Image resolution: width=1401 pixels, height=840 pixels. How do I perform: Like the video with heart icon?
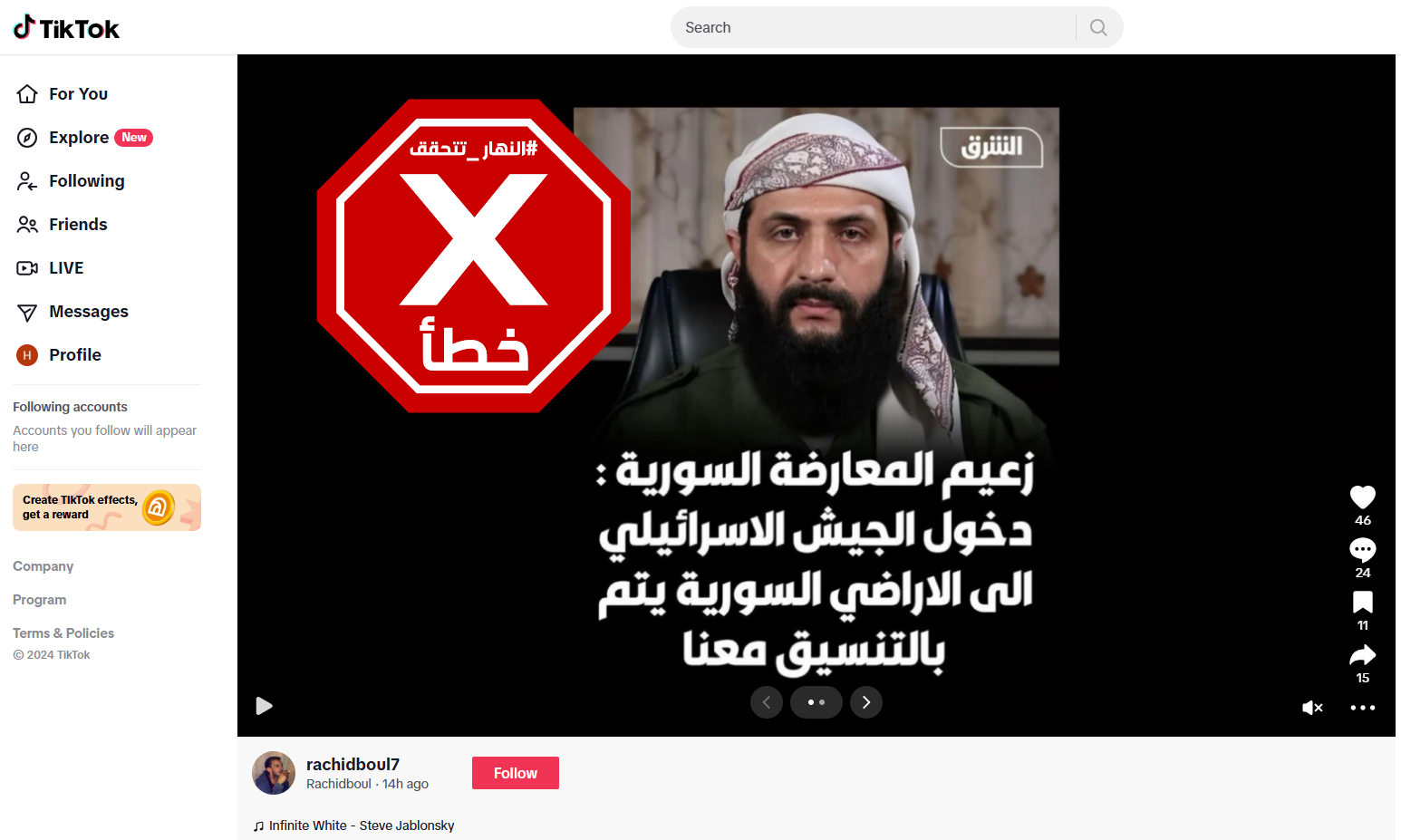(x=1362, y=497)
